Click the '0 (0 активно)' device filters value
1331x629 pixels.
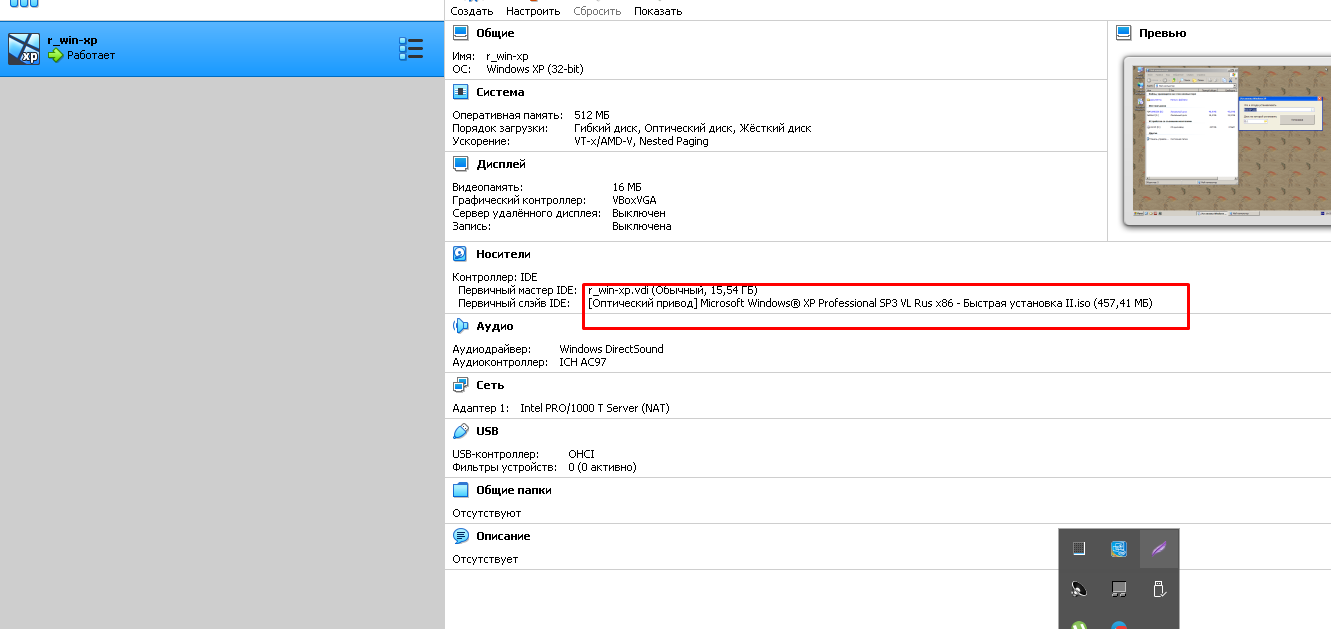point(602,467)
